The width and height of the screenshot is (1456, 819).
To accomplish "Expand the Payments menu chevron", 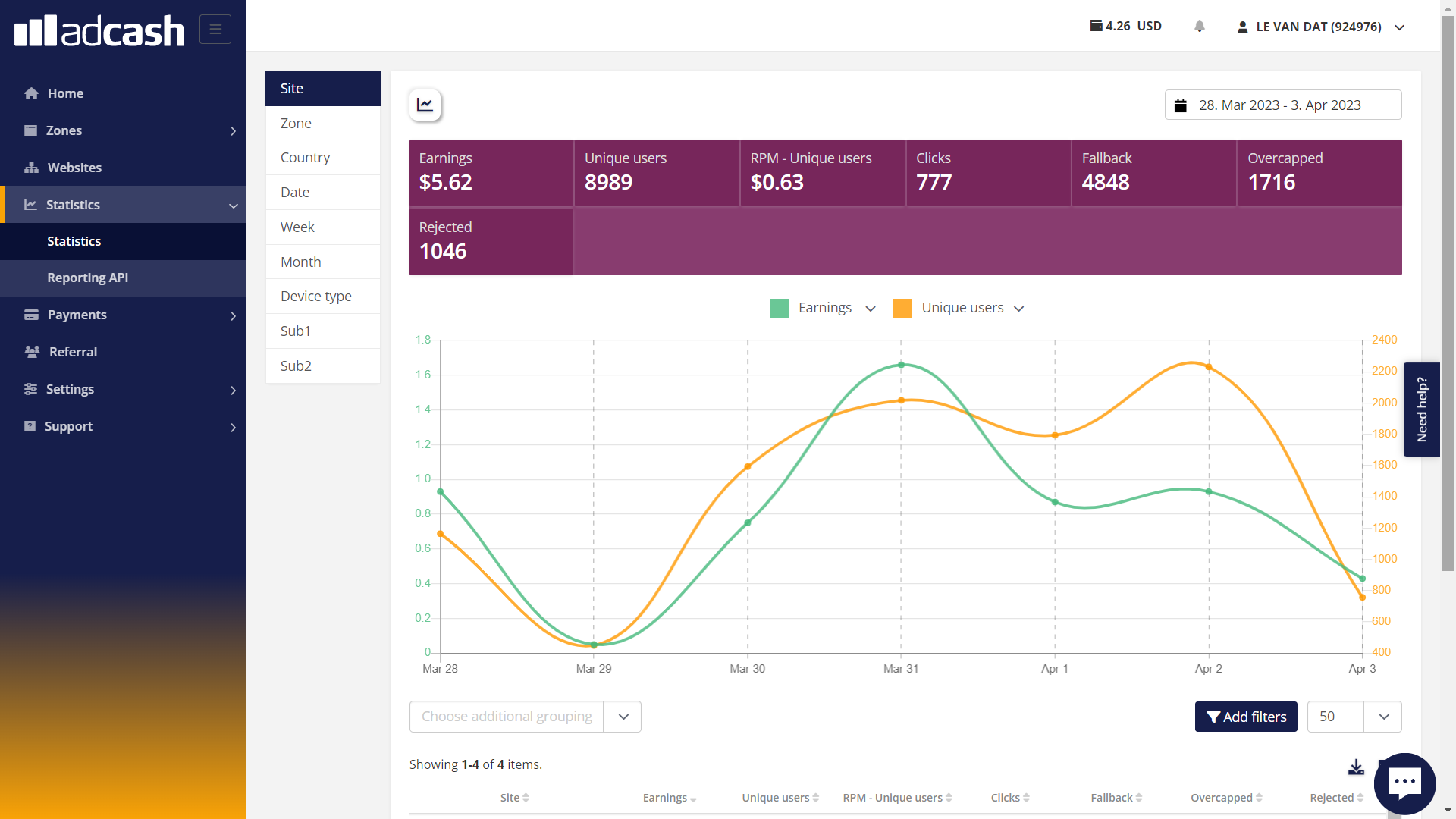I will (x=233, y=316).
